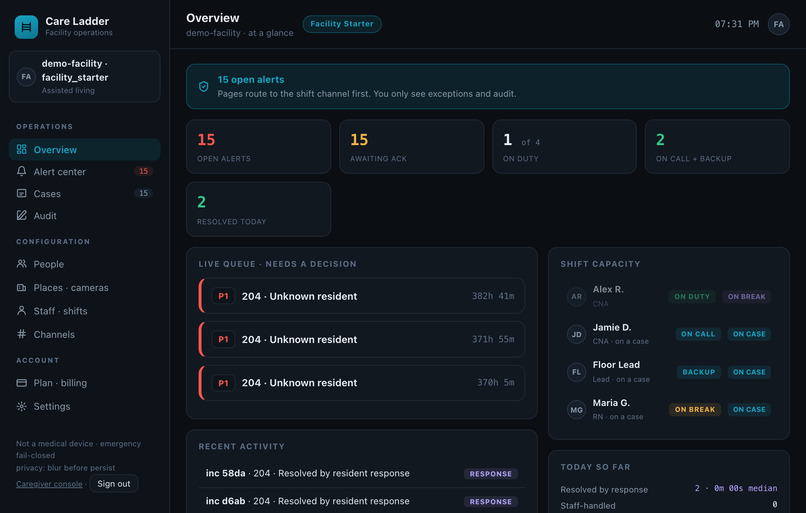Click the Awaiting Ack stat card
806x513 pixels.
[412, 146]
